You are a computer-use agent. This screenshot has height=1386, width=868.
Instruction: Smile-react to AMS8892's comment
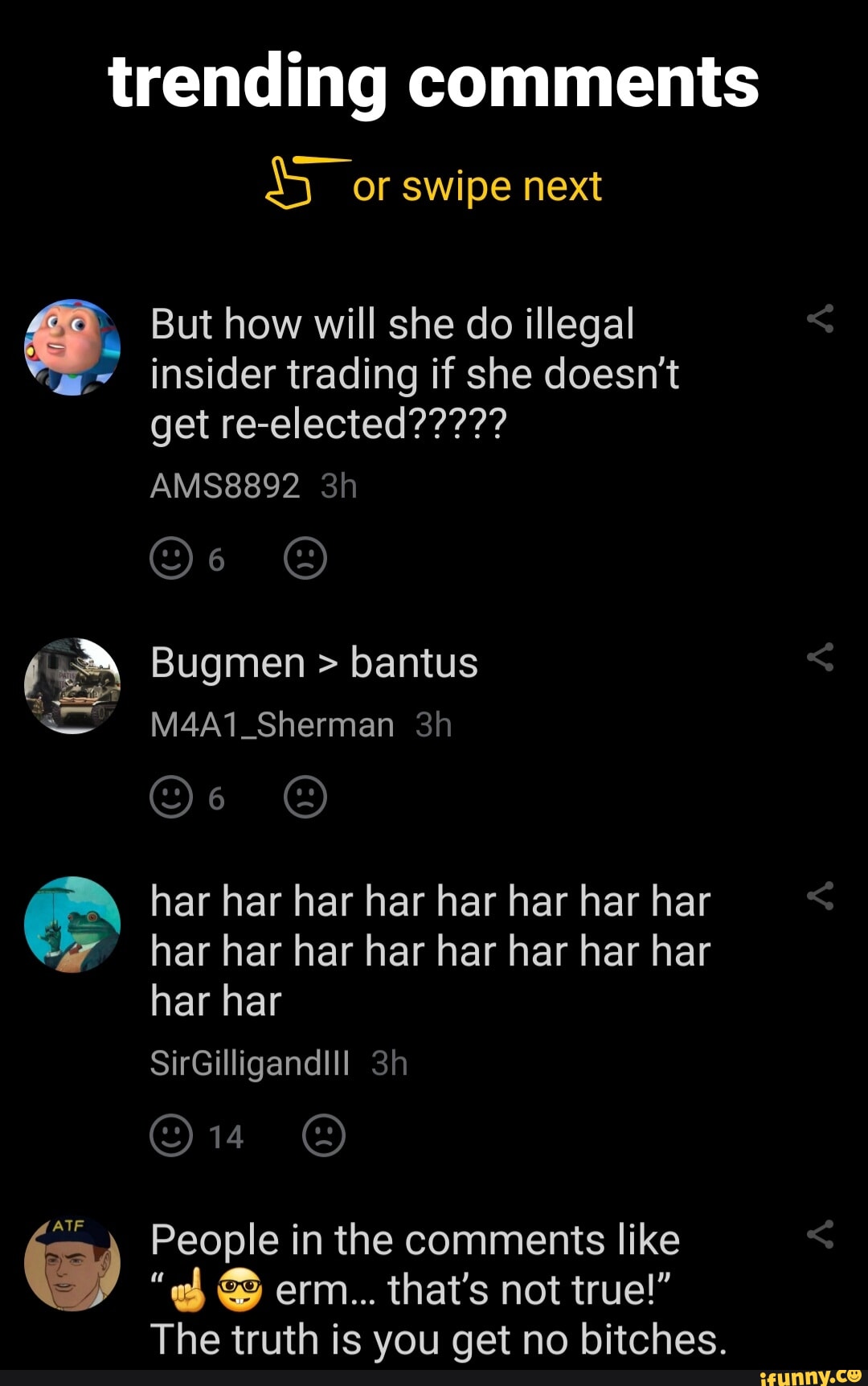(171, 558)
